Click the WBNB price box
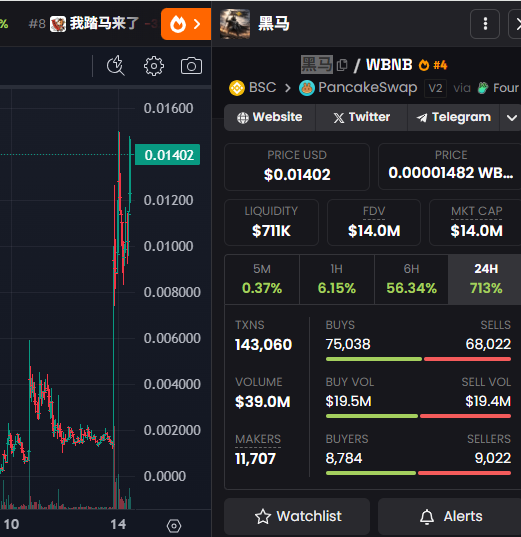The width and height of the screenshot is (521, 537). tap(449, 167)
